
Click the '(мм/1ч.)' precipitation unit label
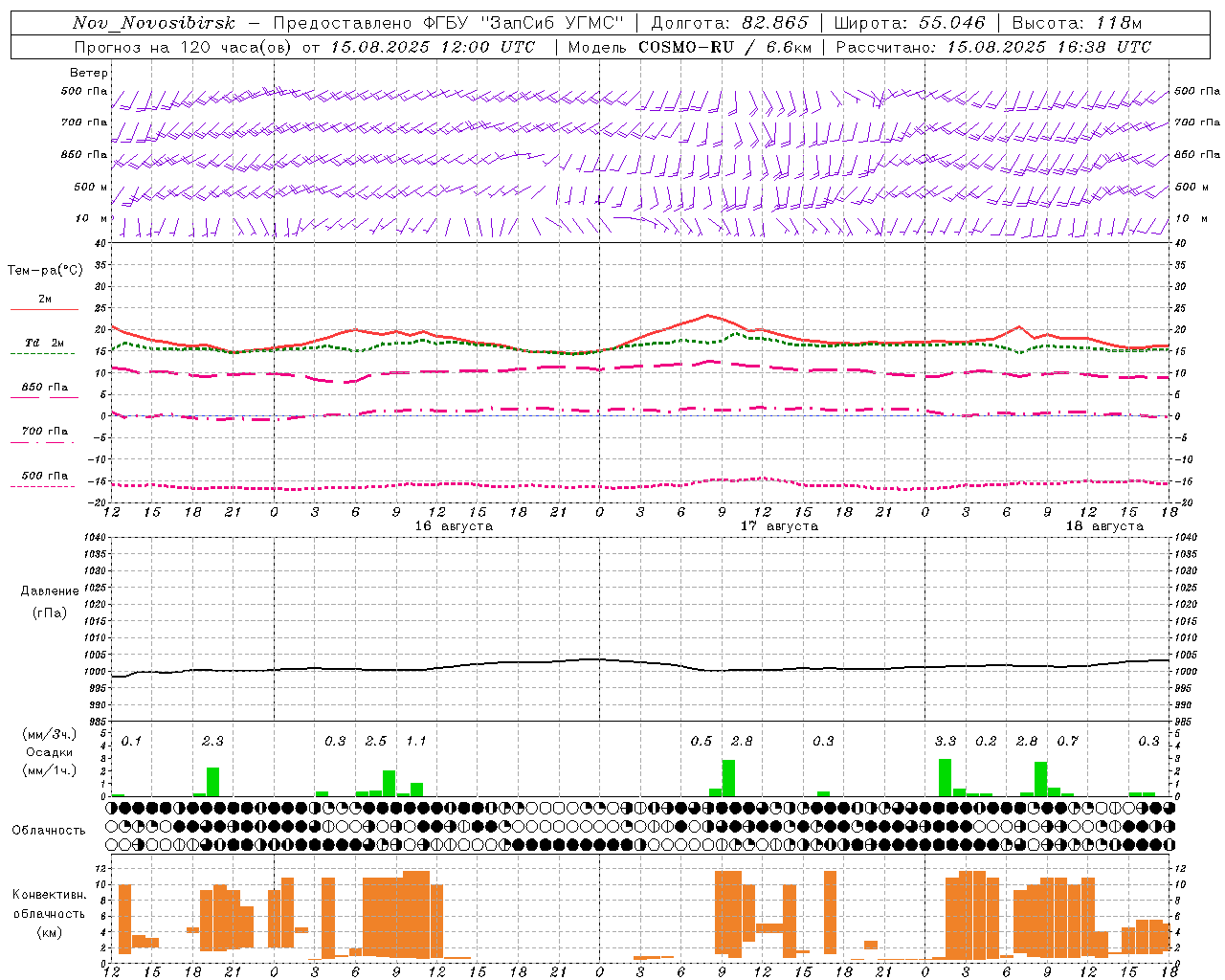click(x=48, y=770)
